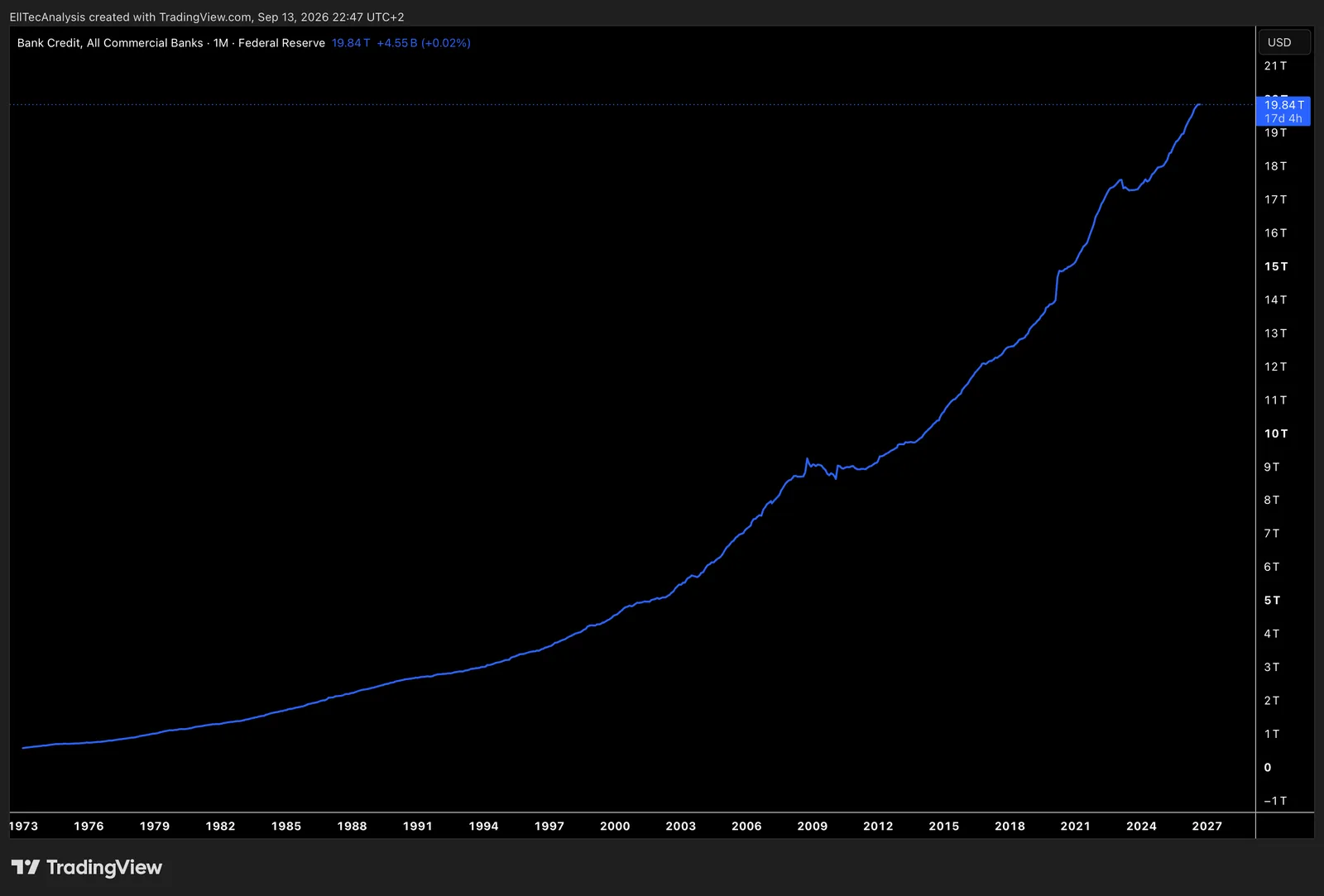Viewport: 1324px width, 896px height.
Task: Click the 5 T price axis label
Action: tap(1272, 601)
